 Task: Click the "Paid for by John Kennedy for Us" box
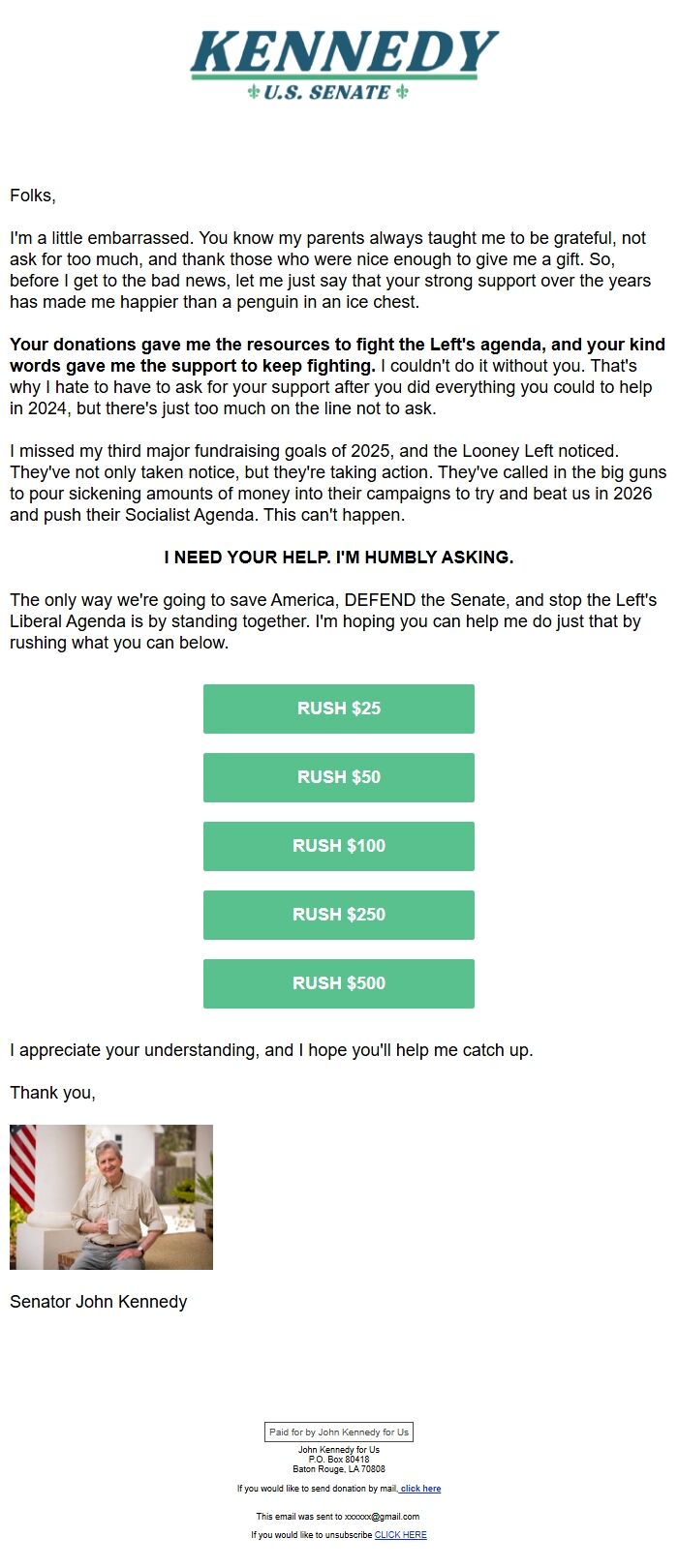[339, 1432]
